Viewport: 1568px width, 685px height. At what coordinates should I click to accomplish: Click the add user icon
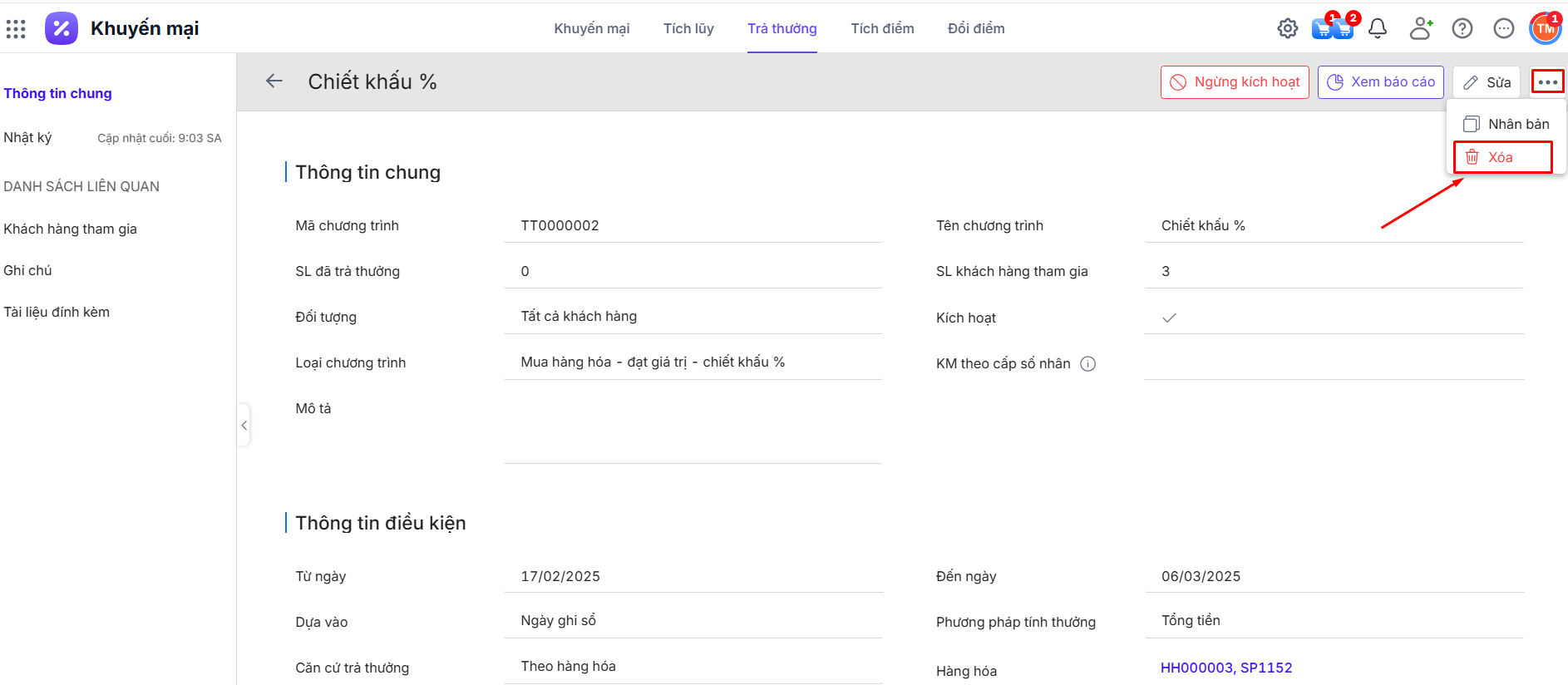click(1421, 29)
